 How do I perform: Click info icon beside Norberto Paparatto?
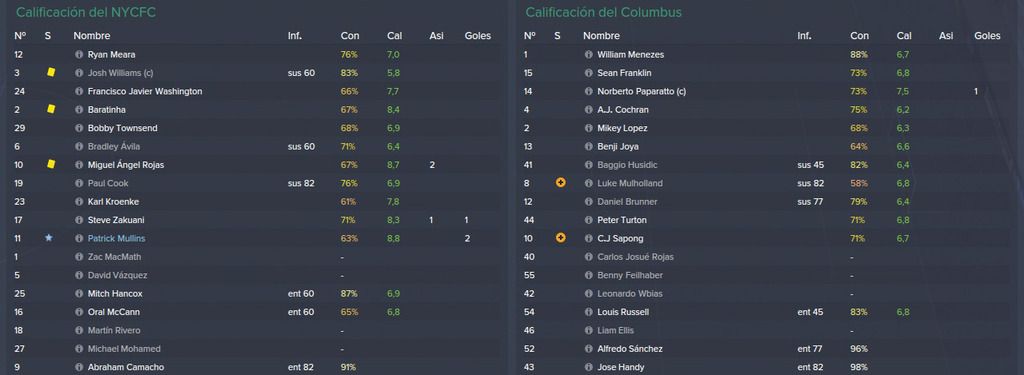tap(588, 91)
